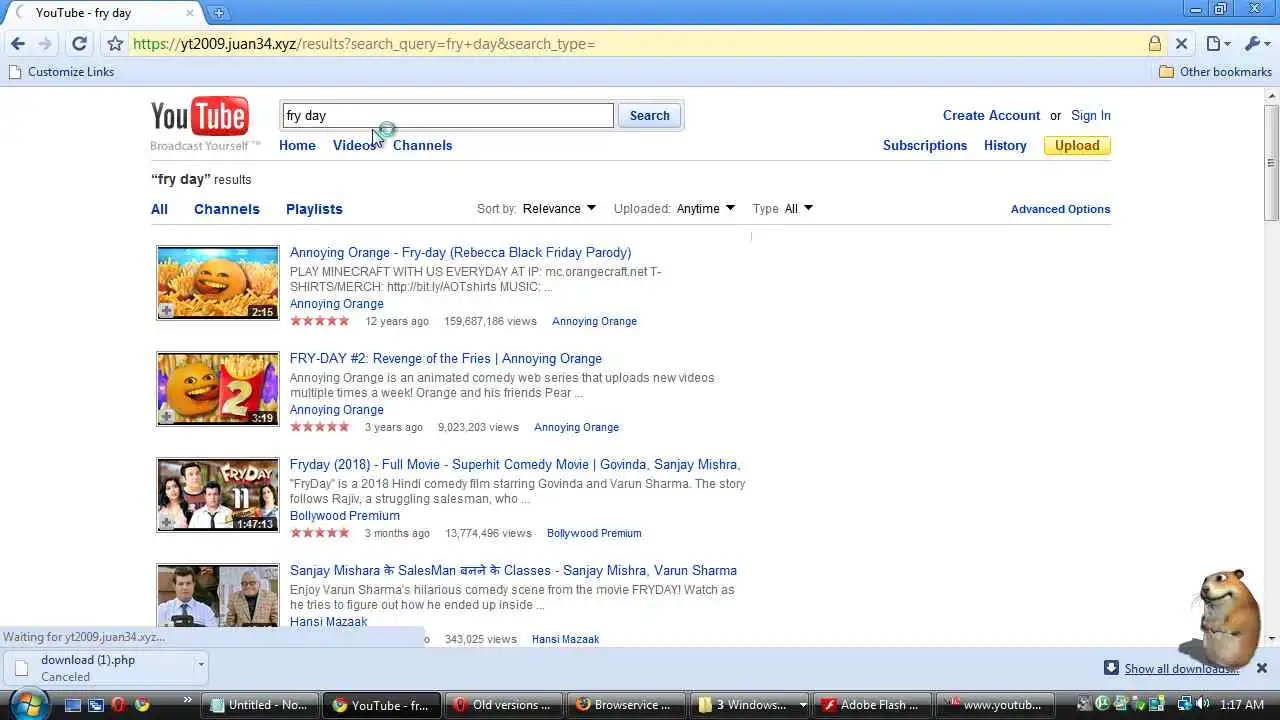The image size is (1280, 720).
Task: Close the downloads bar
Action: pos(1262,668)
